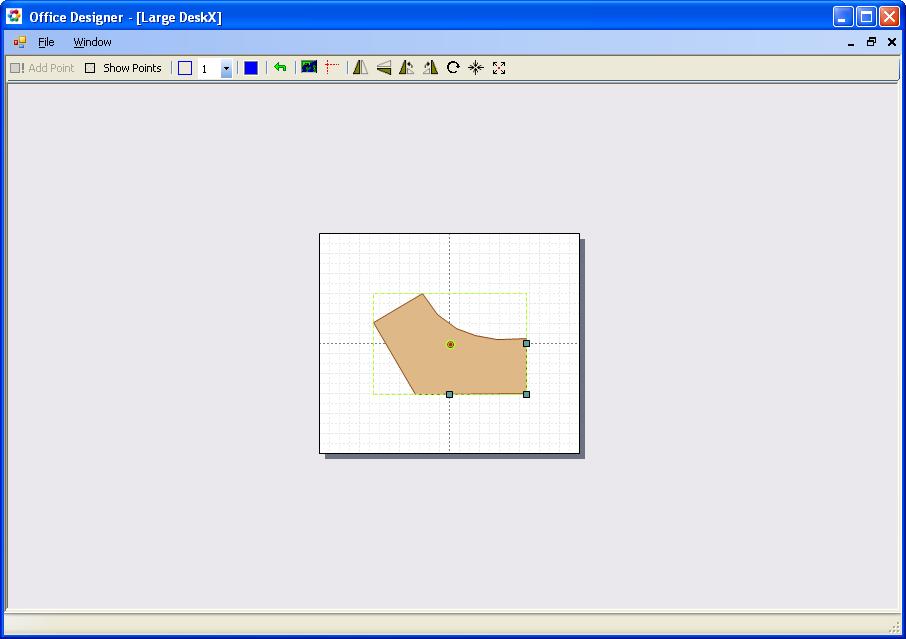Flip the shape horizontally with mirror icon
Screen dimensions: 906x639
click(x=361, y=68)
